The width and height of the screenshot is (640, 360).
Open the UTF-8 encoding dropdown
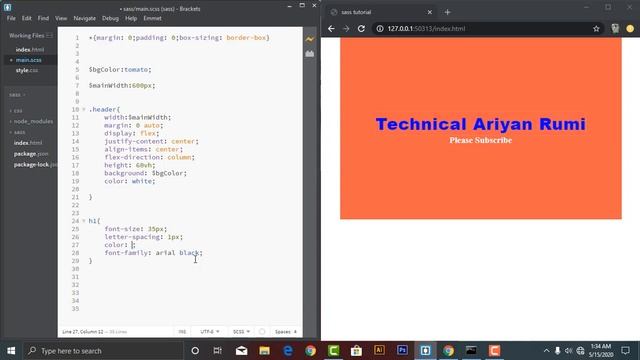pyautogui.click(x=210, y=332)
